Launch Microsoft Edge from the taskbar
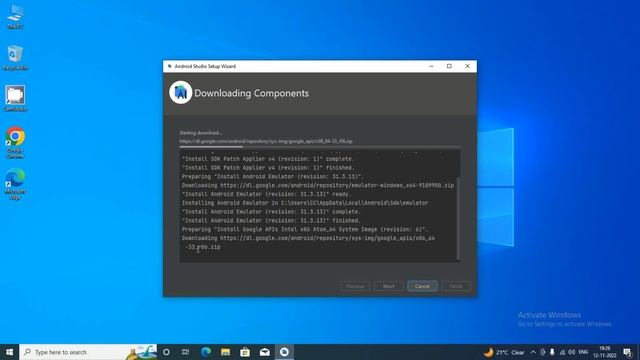640x360 pixels. tap(206, 352)
